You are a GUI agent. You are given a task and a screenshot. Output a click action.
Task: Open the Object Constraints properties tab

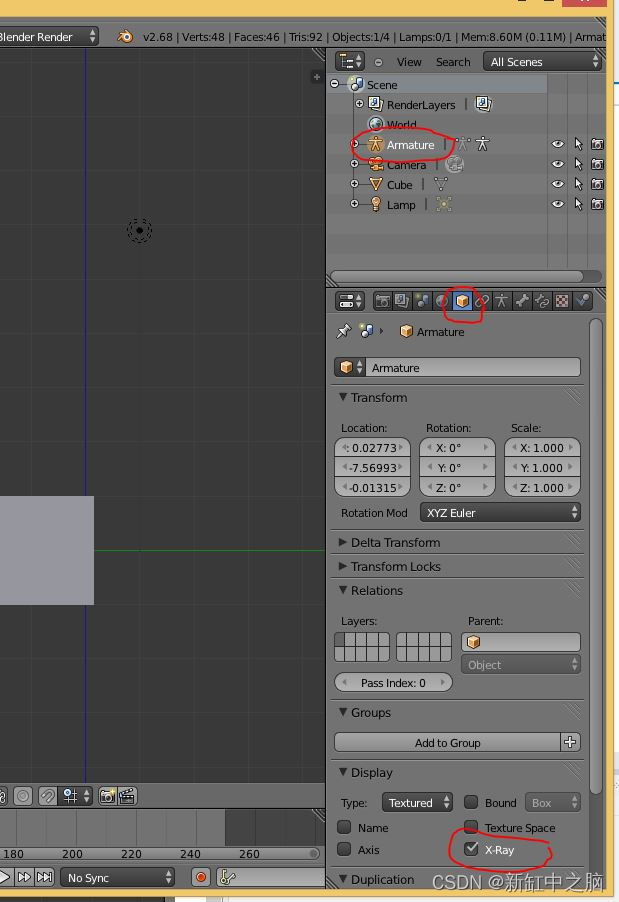pyautogui.click(x=482, y=301)
